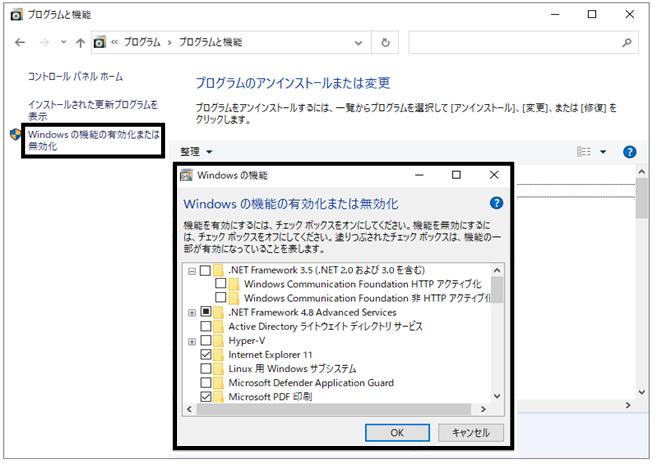Viewport: 657px width, 466px height.
Task: Click in the search box field
Action: click(x=515, y=42)
